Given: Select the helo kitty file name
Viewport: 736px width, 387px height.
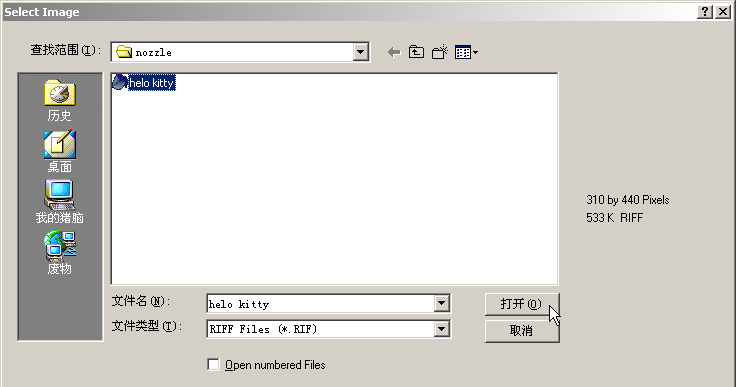Looking at the screenshot, I should pos(152,83).
